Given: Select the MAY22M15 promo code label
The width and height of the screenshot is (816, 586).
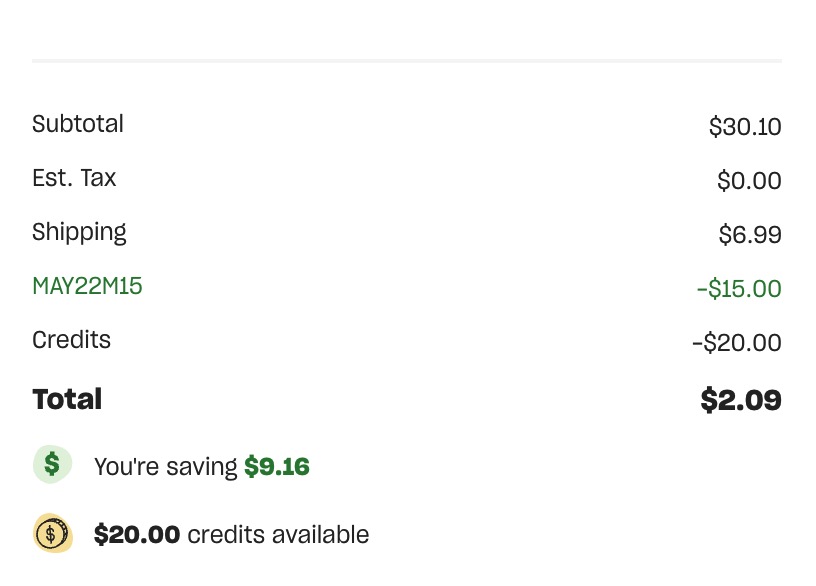Looking at the screenshot, I should tap(87, 287).
